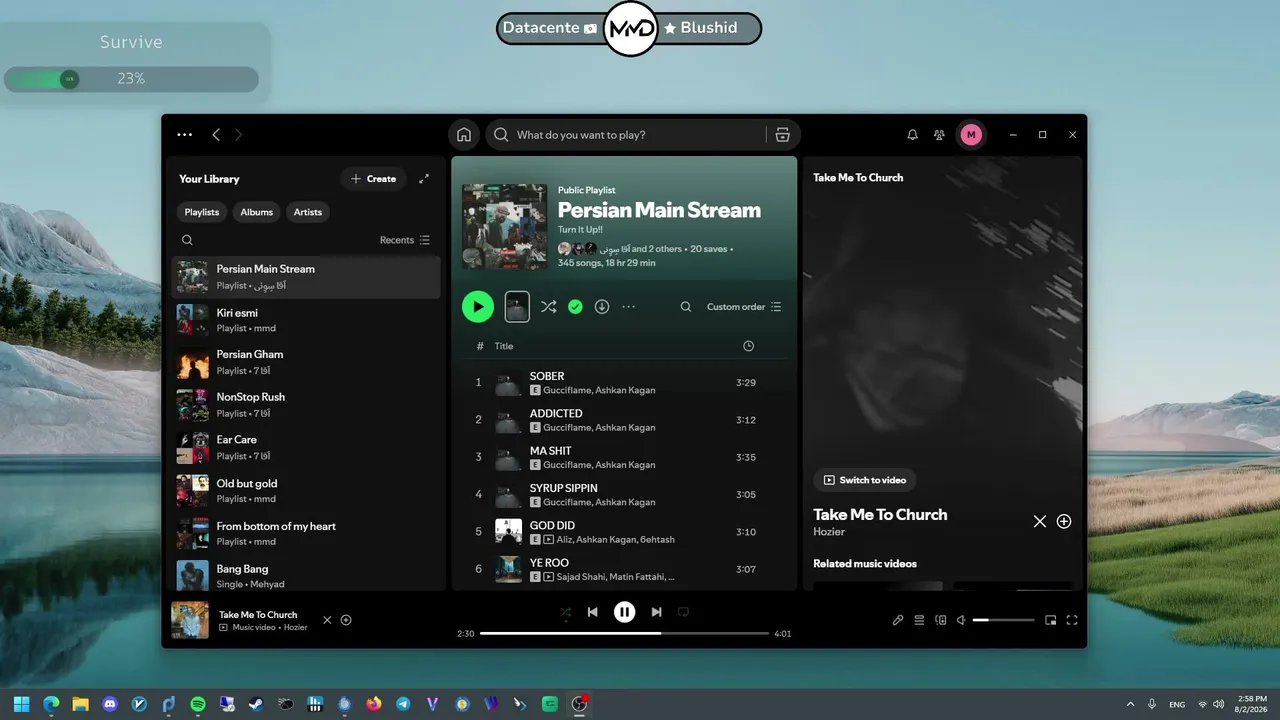
Task: Open more options for the playlist
Action: coord(628,307)
